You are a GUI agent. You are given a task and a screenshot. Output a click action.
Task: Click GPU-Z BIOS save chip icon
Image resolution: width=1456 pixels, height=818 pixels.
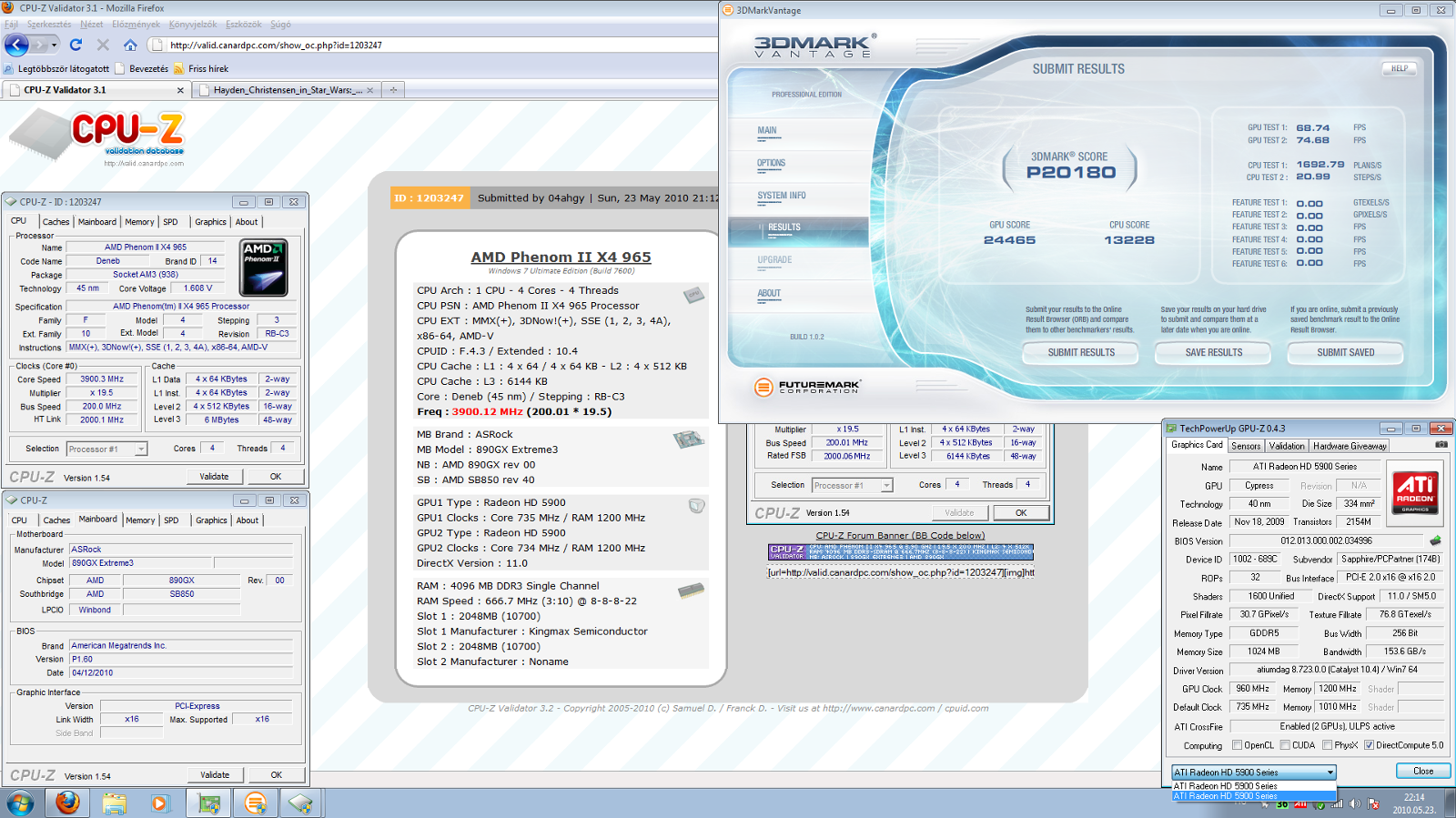[1435, 540]
